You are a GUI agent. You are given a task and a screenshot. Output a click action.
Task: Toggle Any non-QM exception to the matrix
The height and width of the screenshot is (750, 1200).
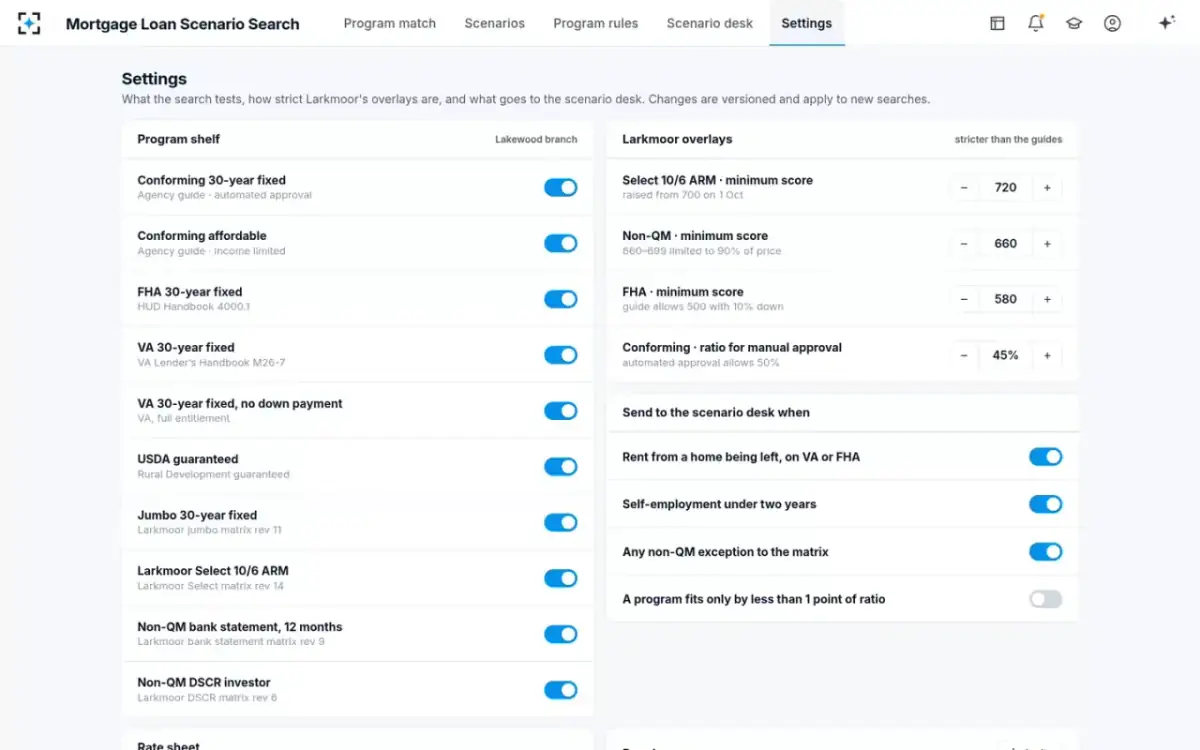1045,552
